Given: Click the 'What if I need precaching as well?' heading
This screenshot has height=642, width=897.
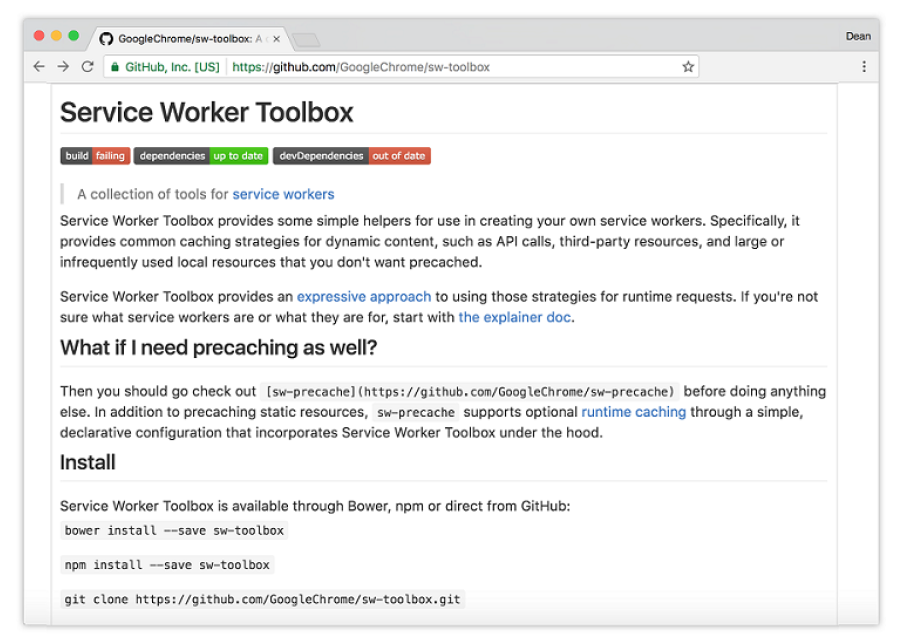Looking at the screenshot, I should (x=219, y=347).
